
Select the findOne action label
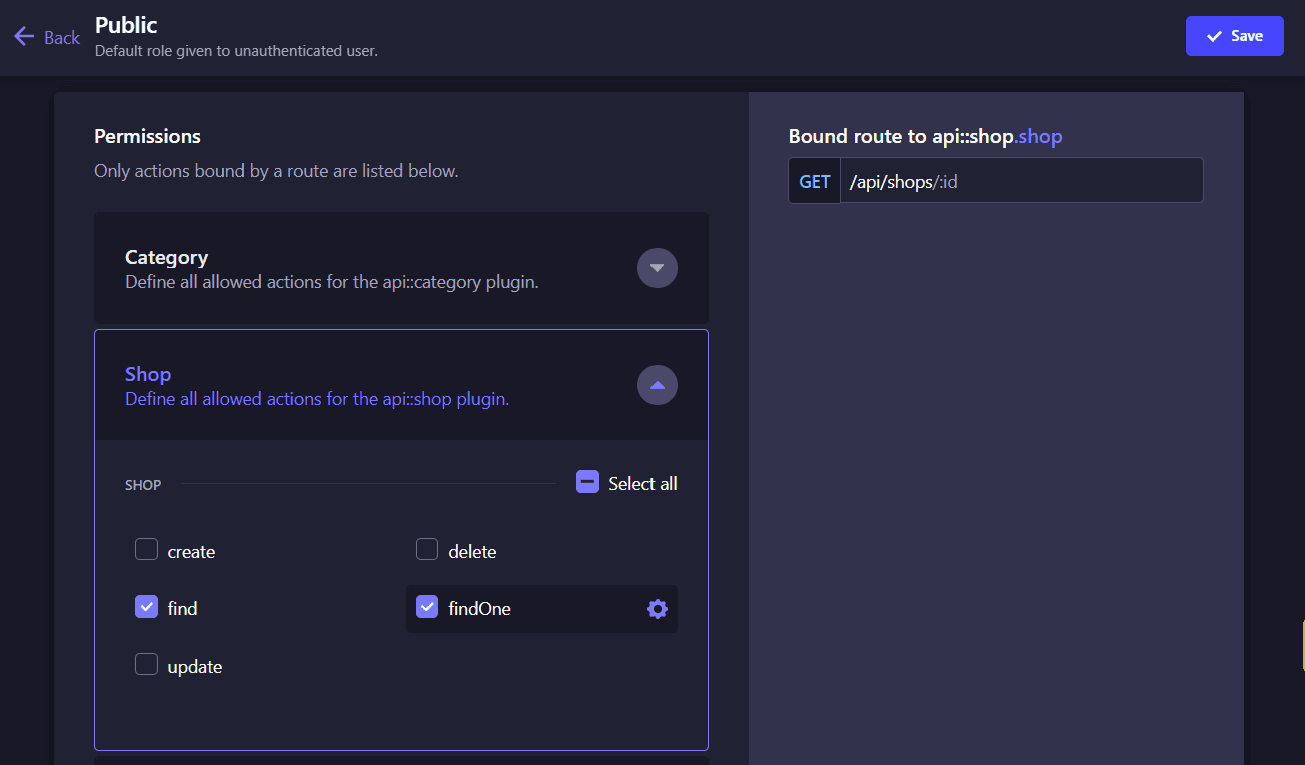pos(480,609)
